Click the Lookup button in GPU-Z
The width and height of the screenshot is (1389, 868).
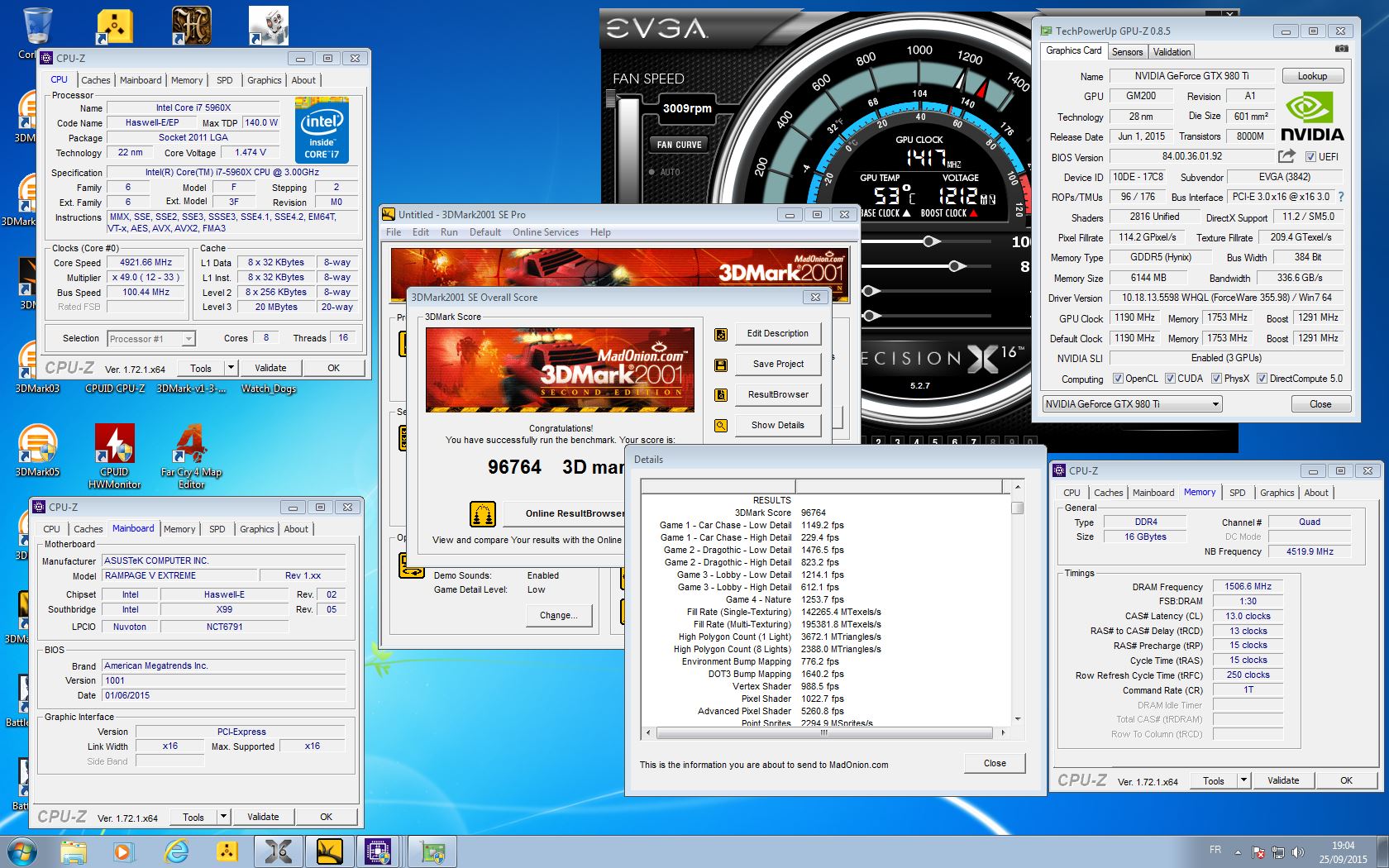[1312, 76]
